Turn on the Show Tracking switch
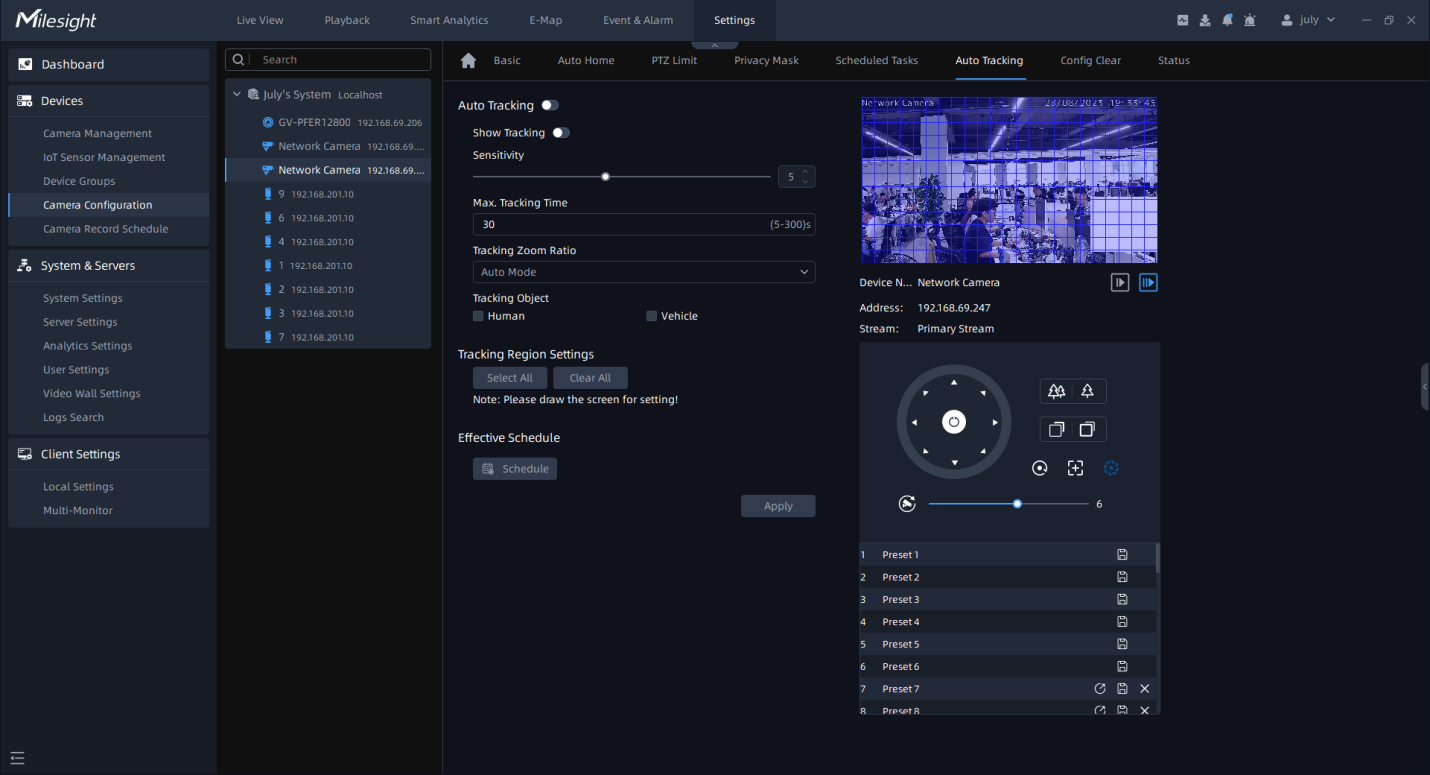This screenshot has width=1430, height=775. [x=561, y=133]
